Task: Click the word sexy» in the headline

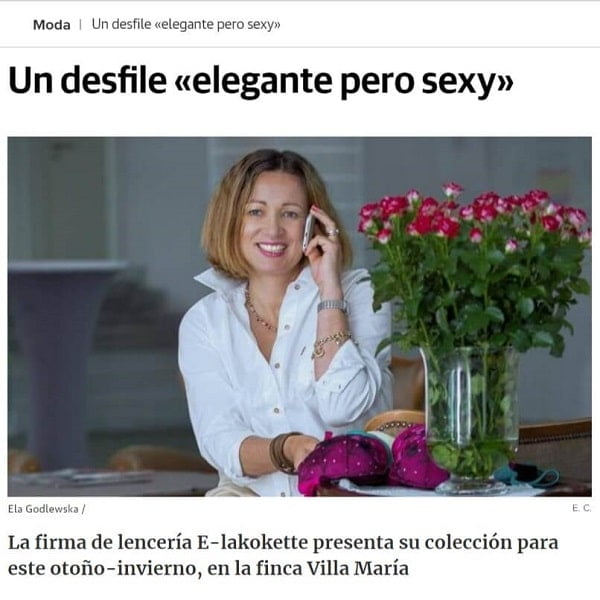Action: (467, 83)
